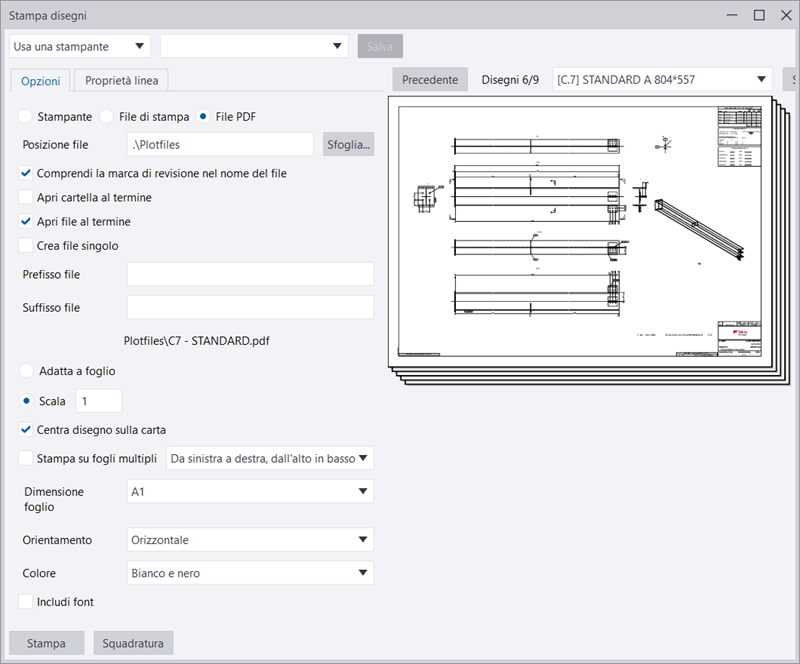Select the File PDF radio option
Image resolution: width=800 pixels, height=664 pixels.
tap(204, 117)
